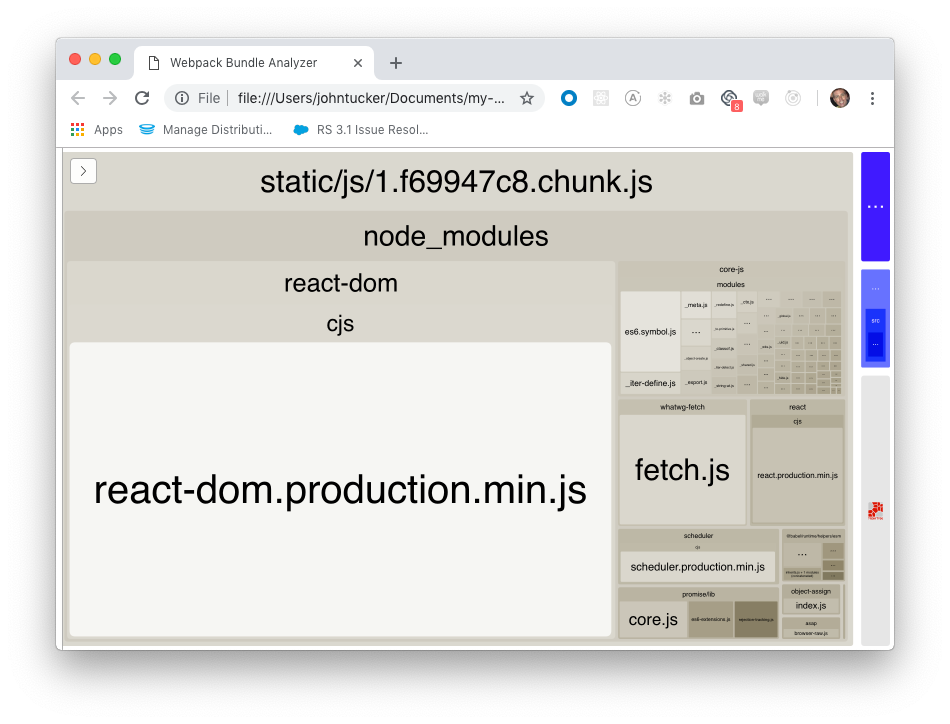Select the es6.symbol.js block
This screenshot has width=950, height=724.
[x=650, y=331]
